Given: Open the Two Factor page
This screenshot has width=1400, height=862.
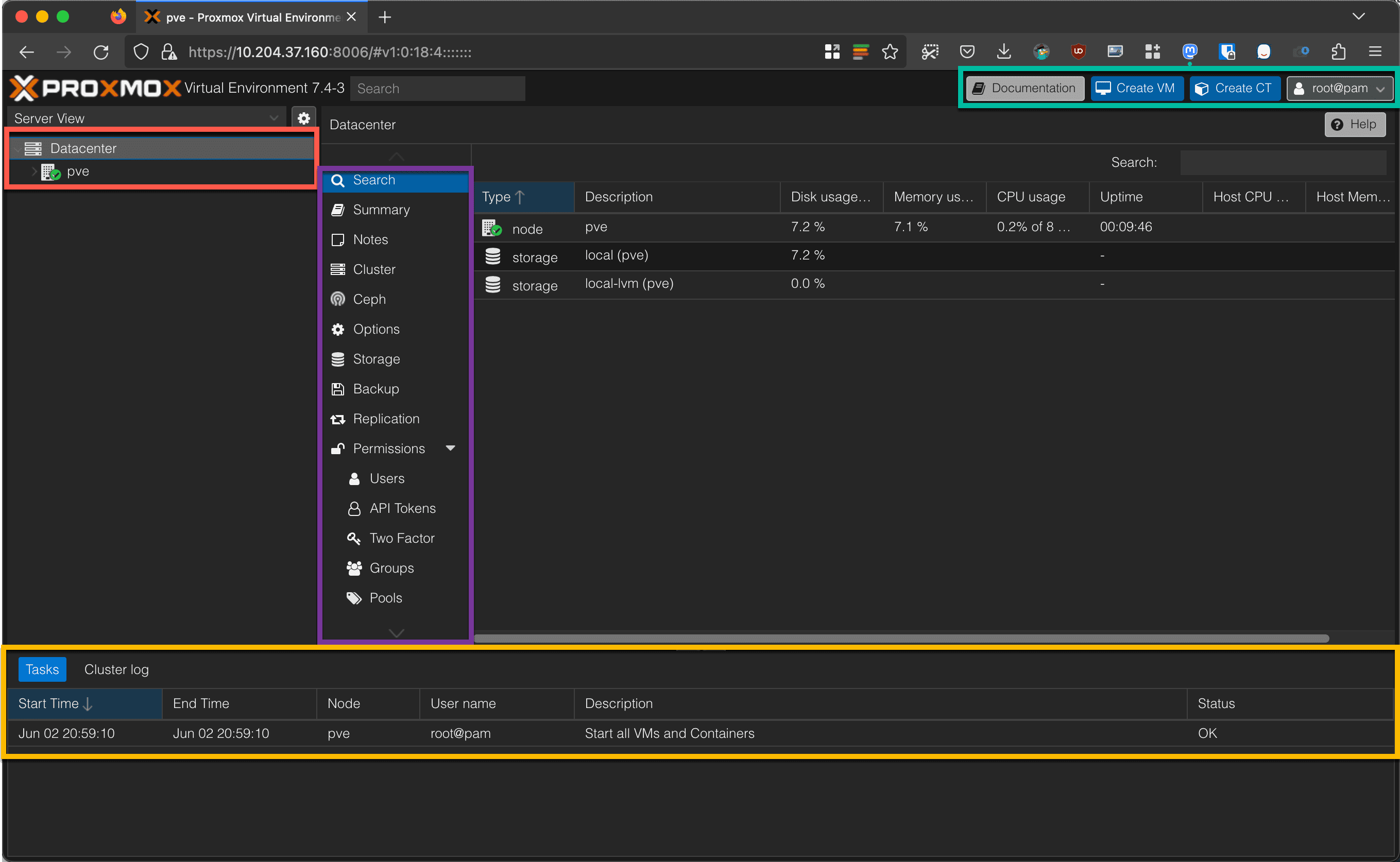Looking at the screenshot, I should point(396,538).
